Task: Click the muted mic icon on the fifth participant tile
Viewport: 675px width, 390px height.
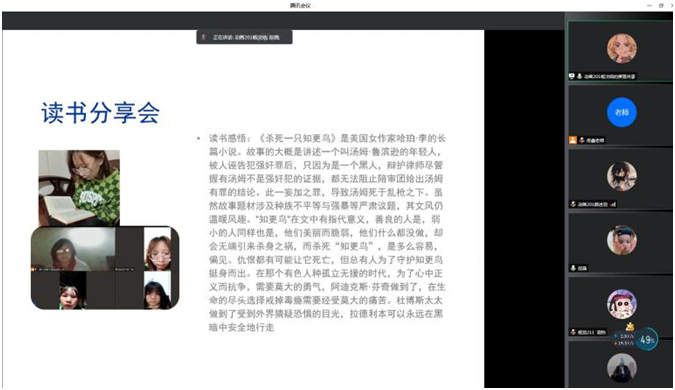Action: point(573,332)
